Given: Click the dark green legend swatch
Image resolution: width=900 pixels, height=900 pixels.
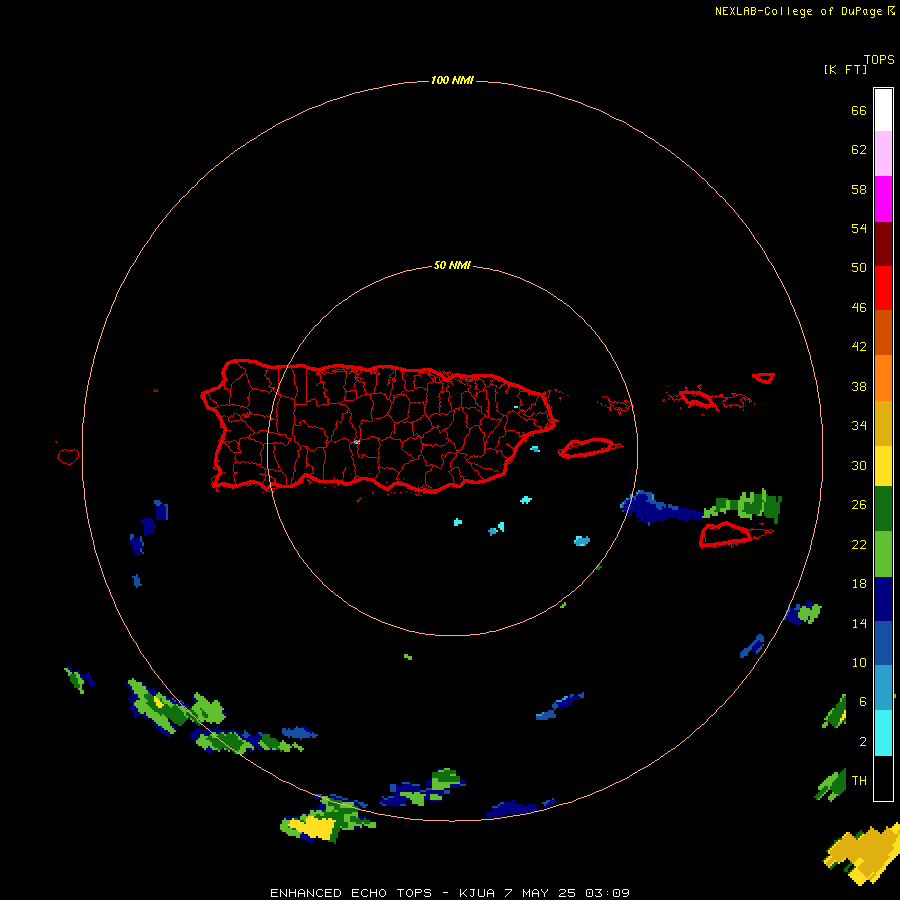Looking at the screenshot, I should click(883, 509).
